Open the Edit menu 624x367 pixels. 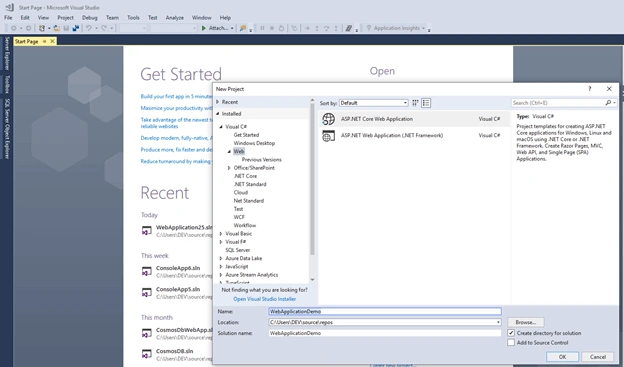(x=25, y=18)
